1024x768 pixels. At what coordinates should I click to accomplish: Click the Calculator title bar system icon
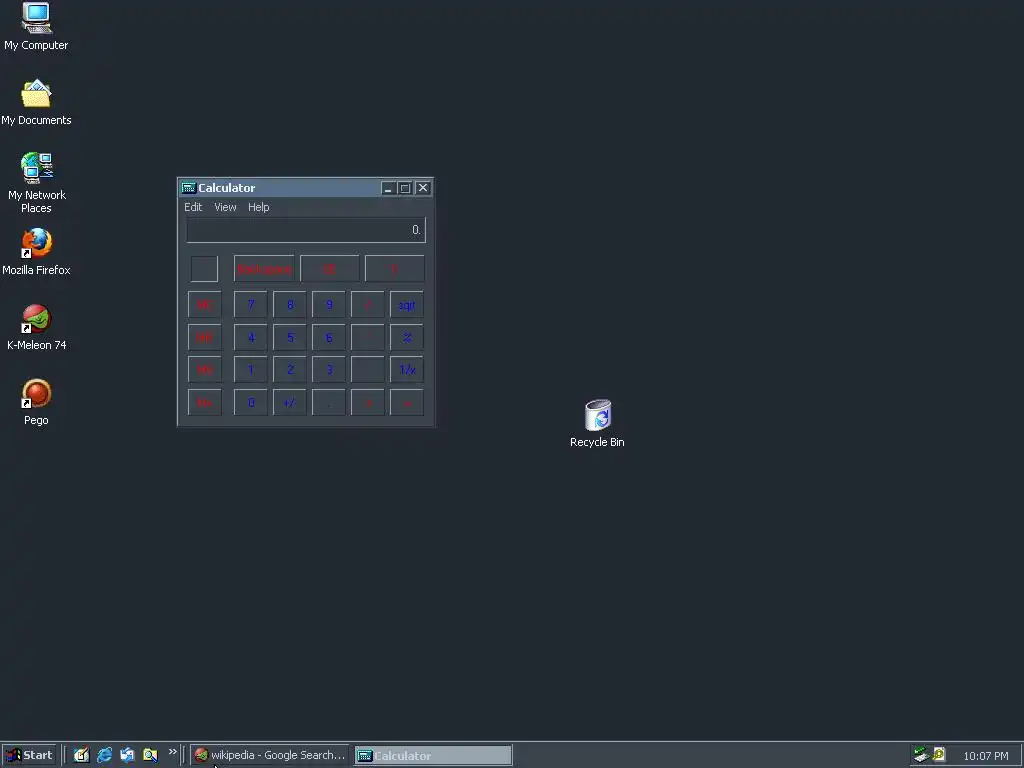[189, 188]
